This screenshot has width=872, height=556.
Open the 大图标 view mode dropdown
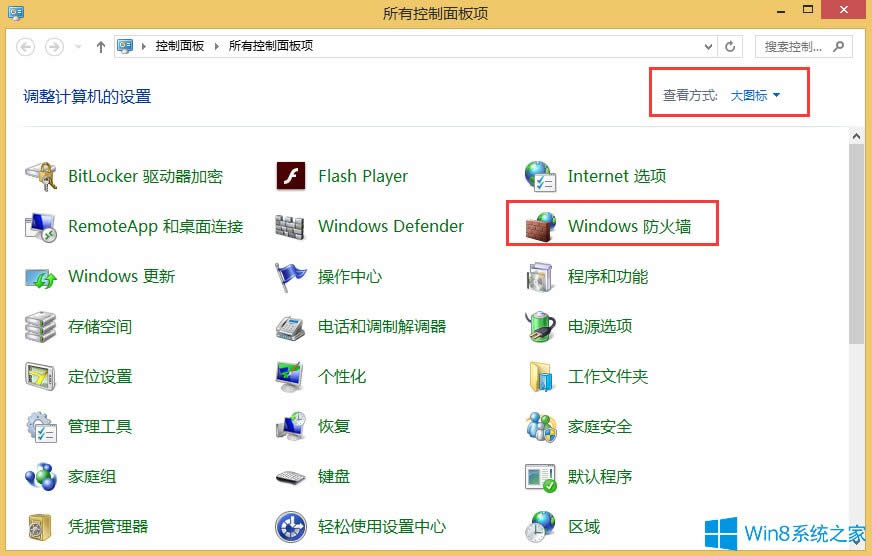(x=755, y=96)
